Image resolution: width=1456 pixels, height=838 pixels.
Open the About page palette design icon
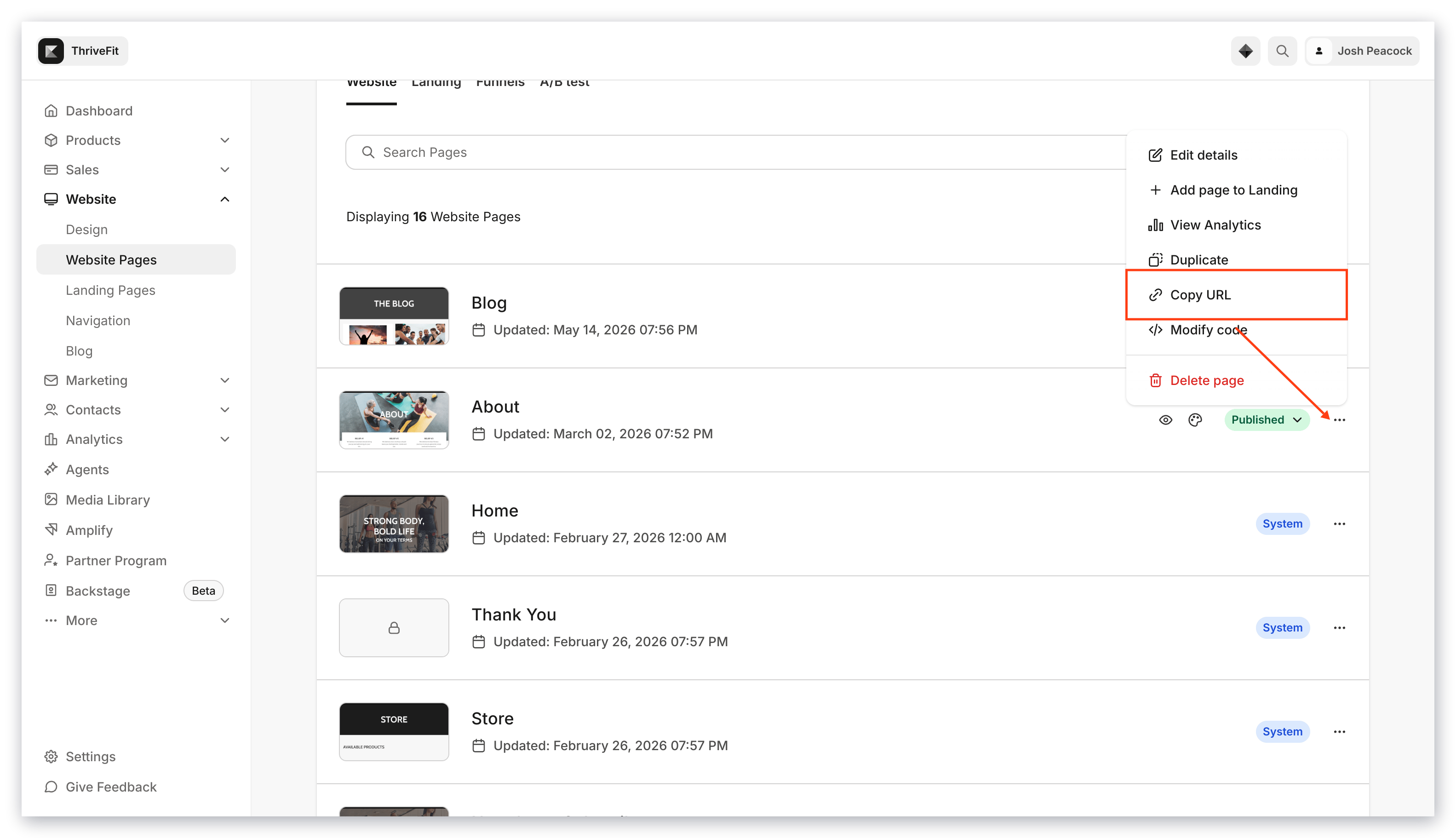click(x=1195, y=419)
